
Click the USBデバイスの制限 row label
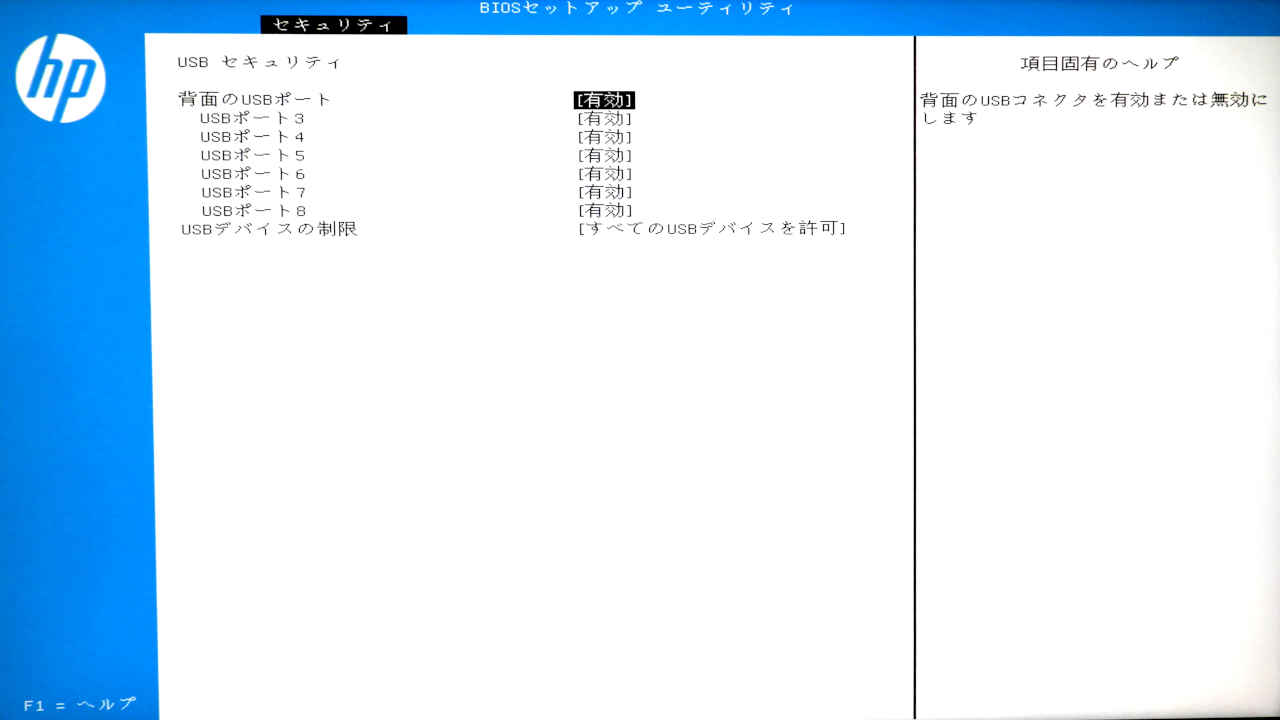pos(268,228)
